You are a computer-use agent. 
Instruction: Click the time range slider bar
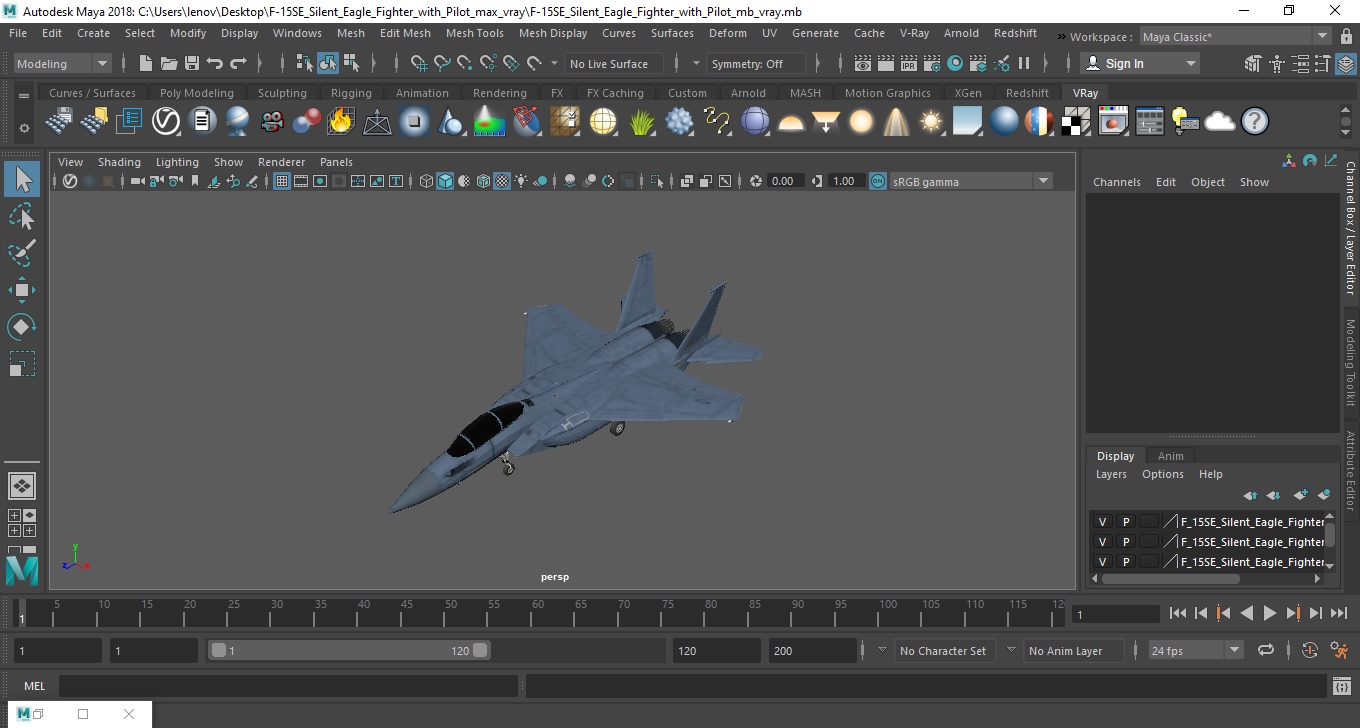(x=350, y=650)
